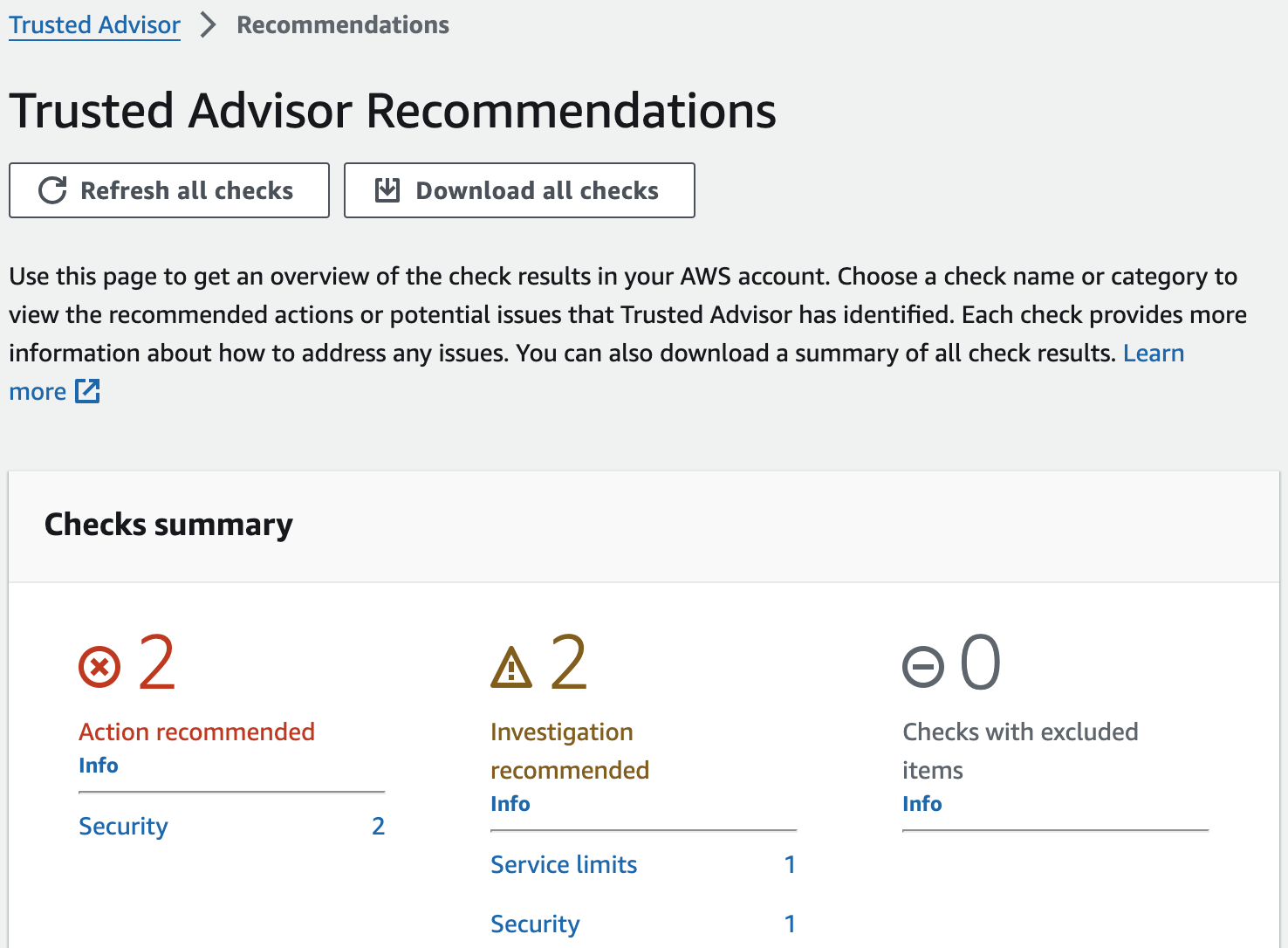The height and width of the screenshot is (948, 1288).
Task: Open Info under Investigation recommended
Action: tap(510, 804)
